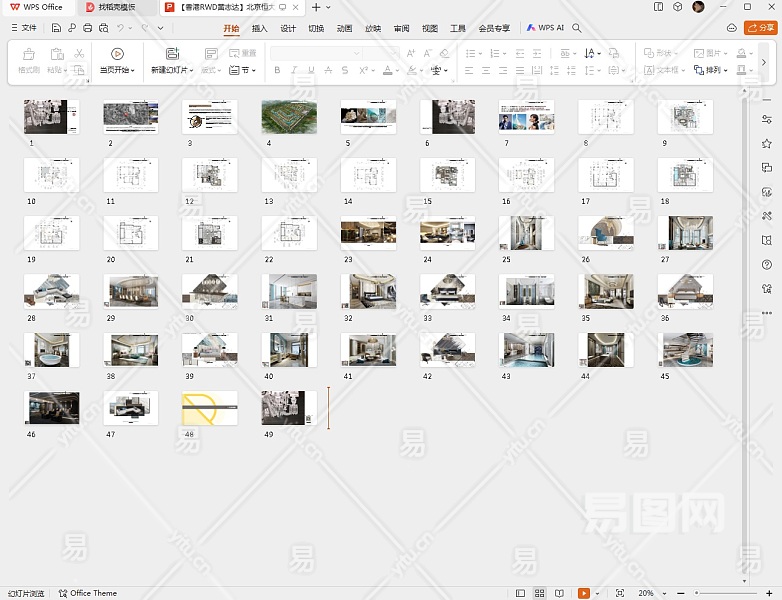Switch to normal view in status bar
The height and width of the screenshot is (600, 782).
[x=521, y=593]
